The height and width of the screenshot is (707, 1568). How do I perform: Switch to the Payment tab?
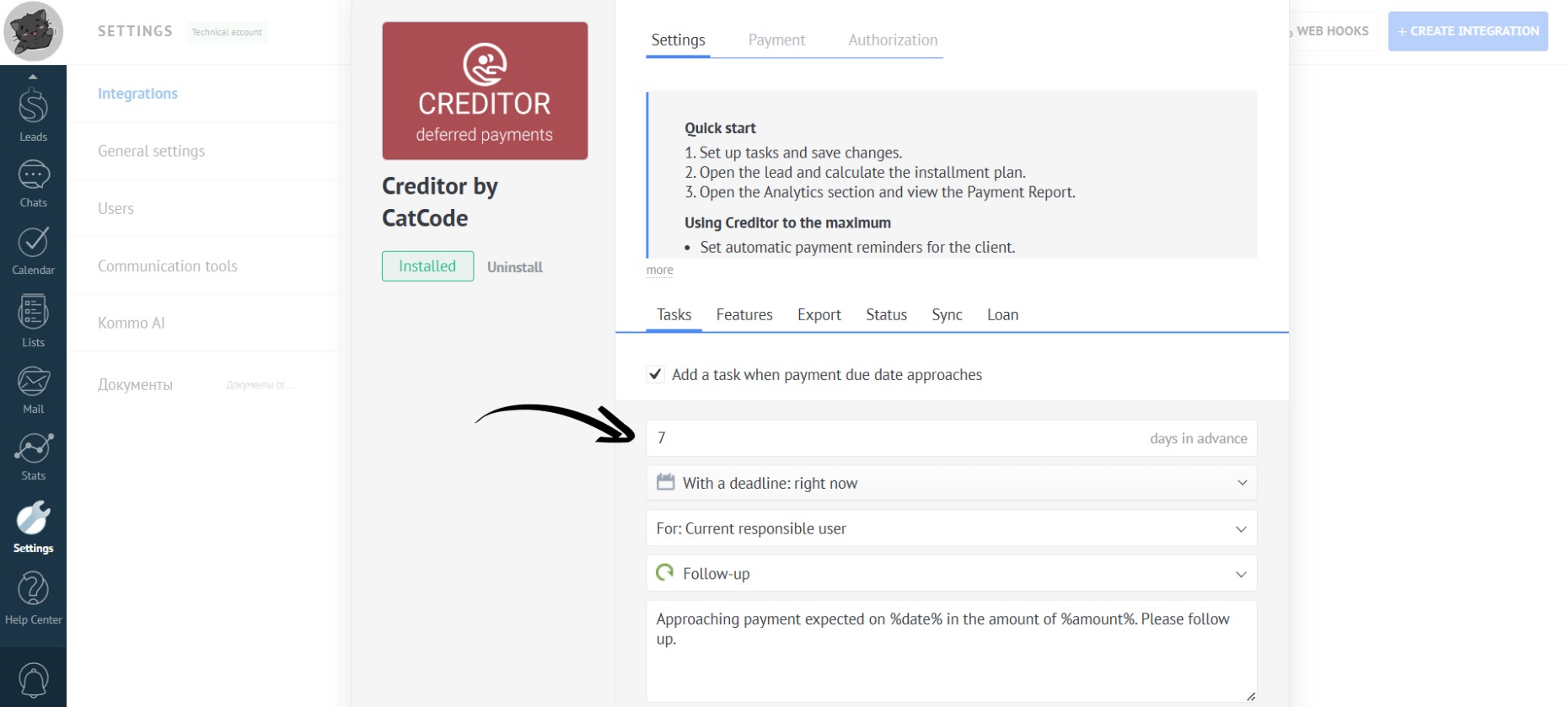[x=776, y=40]
